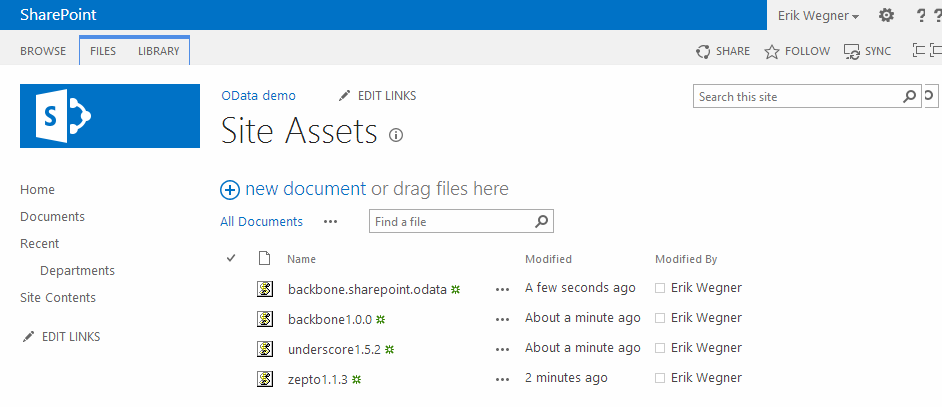Open ellipsis menu for backbone.sharepoint.odata
This screenshot has width=942, height=407.
pyautogui.click(x=502, y=289)
